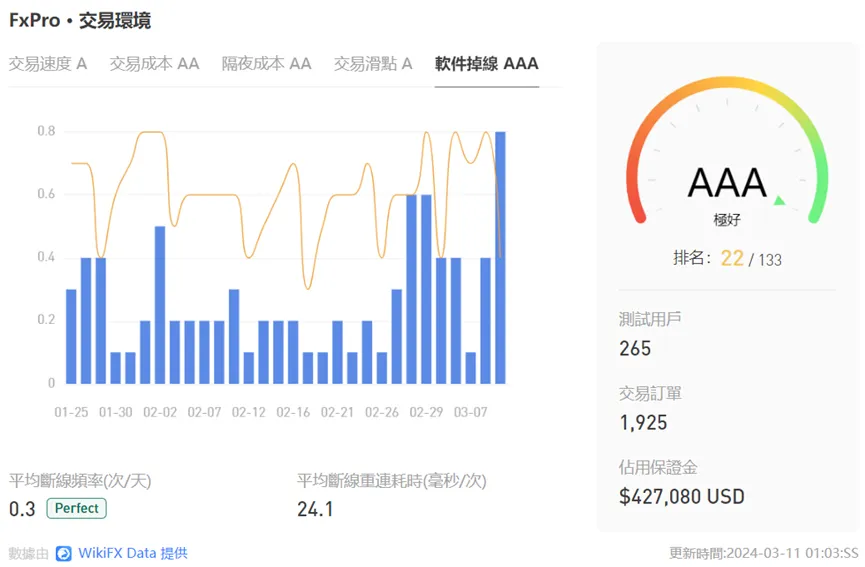Click the 01-25 date axis label
This screenshot has height=567, width=865.
coord(71,412)
